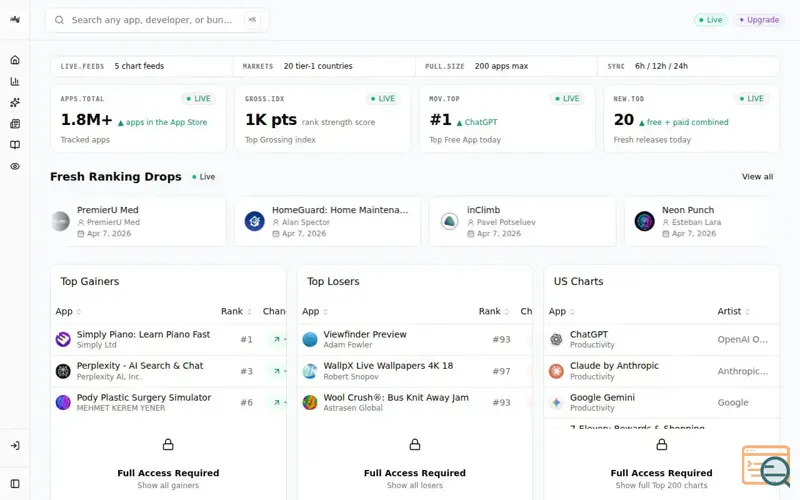
Task: Click the 20 tier-1 countries stat
Action: tap(318, 66)
